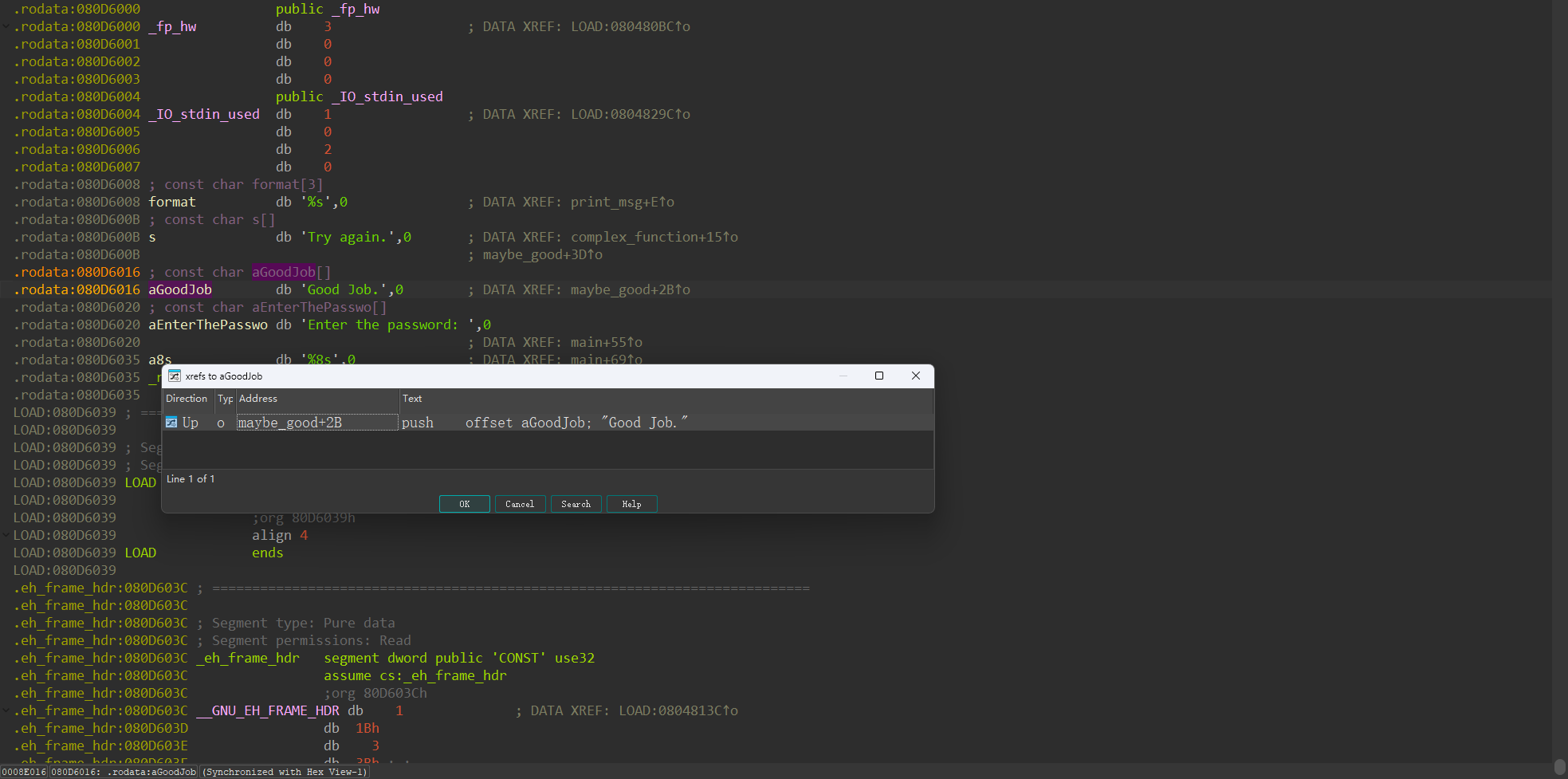The width and height of the screenshot is (1568, 779).
Task: Click Cancel in the xrefs dialog
Action: (520, 504)
